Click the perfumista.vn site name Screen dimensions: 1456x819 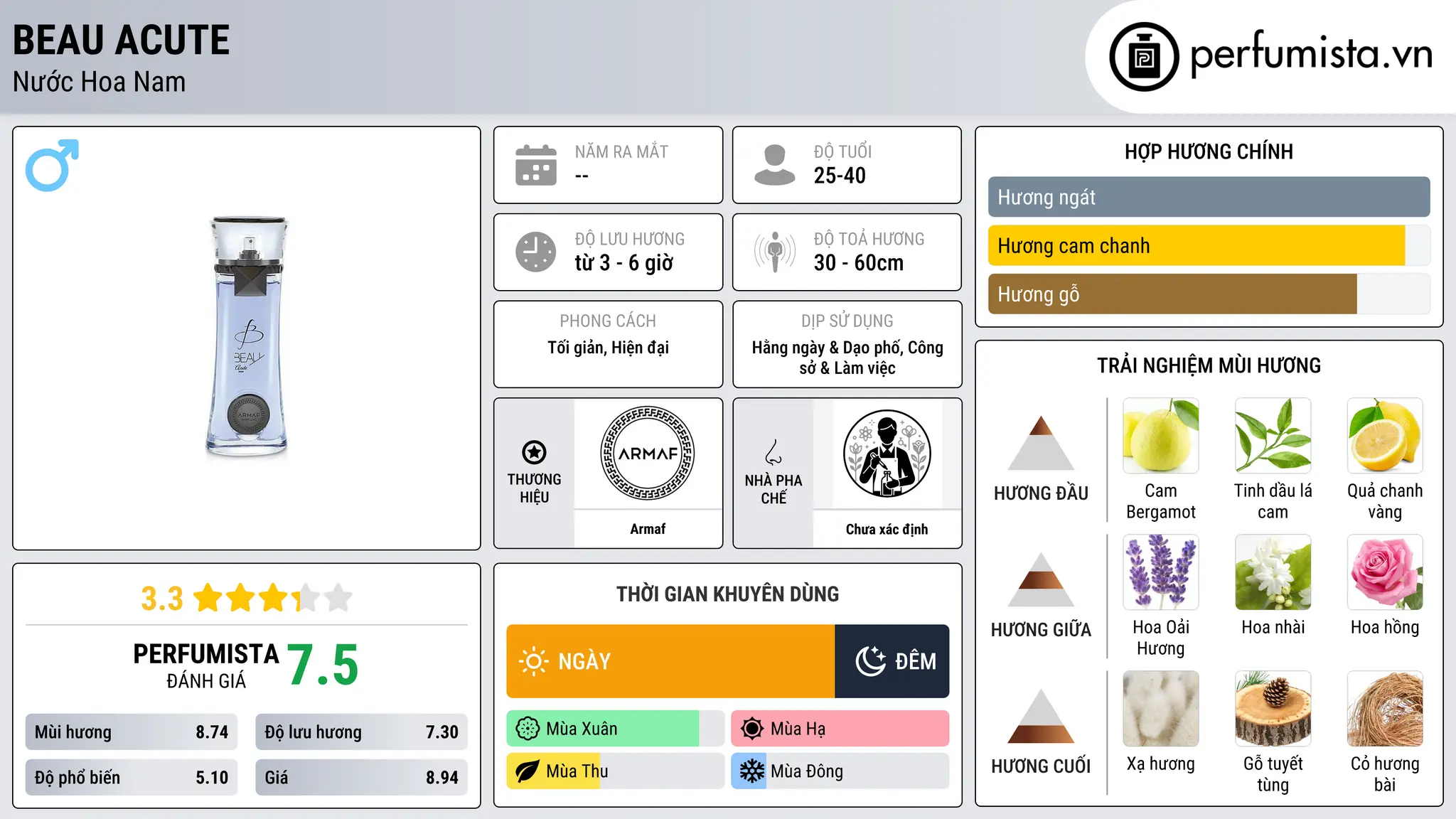coord(1311,55)
